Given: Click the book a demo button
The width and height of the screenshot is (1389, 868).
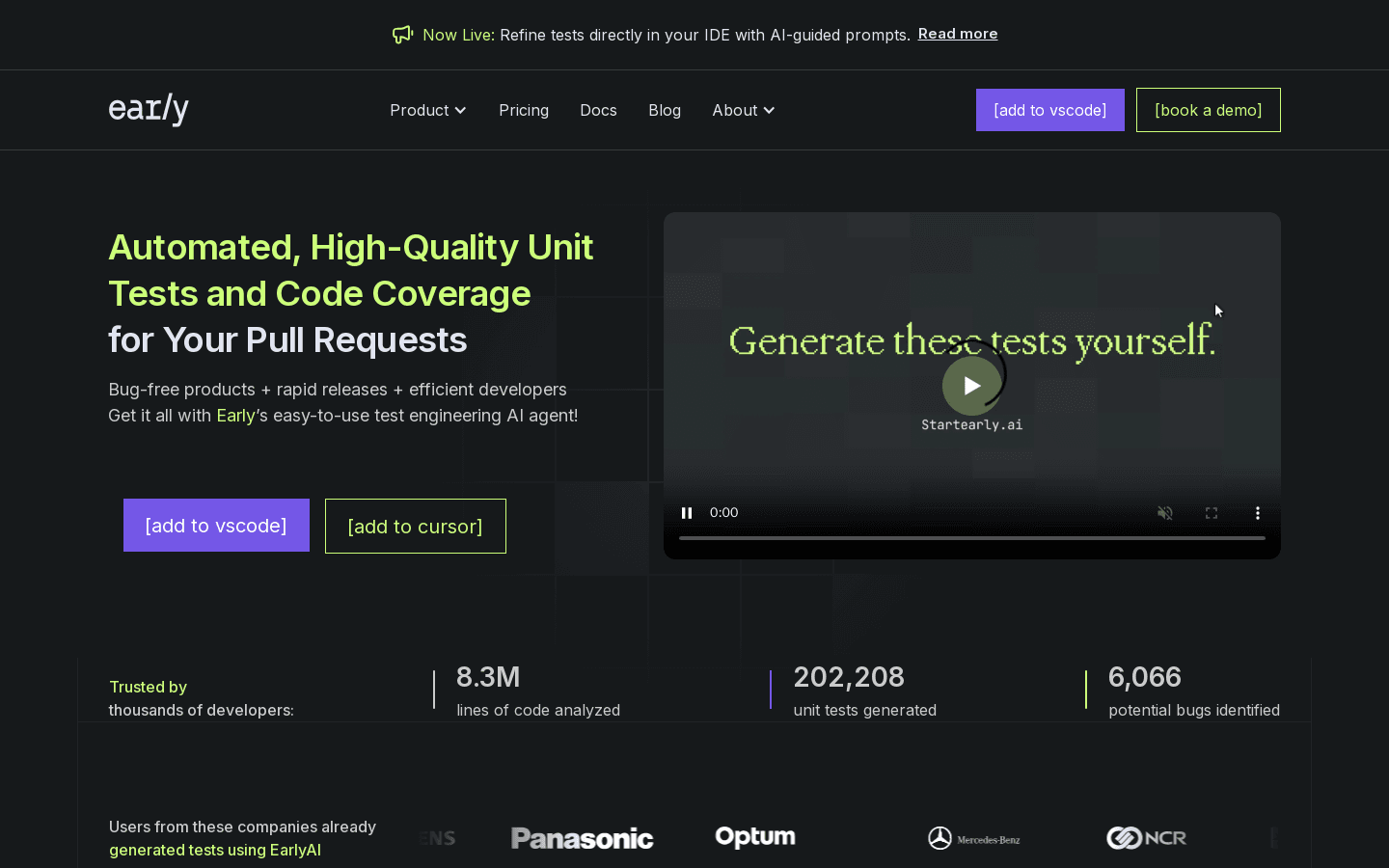Looking at the screenshot, I should click(x=1209, y=110).
